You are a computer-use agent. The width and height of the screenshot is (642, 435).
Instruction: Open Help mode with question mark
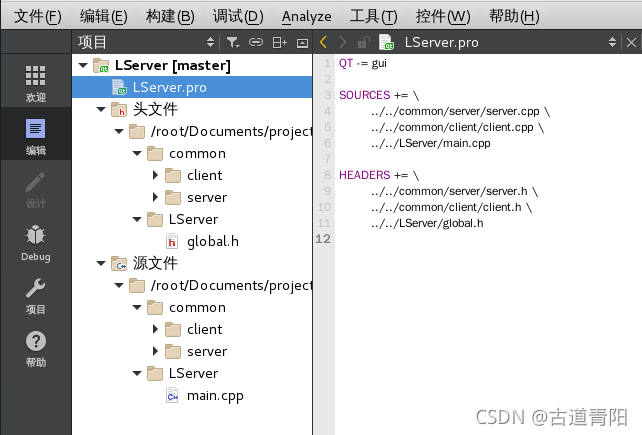(x=36, y=349)
